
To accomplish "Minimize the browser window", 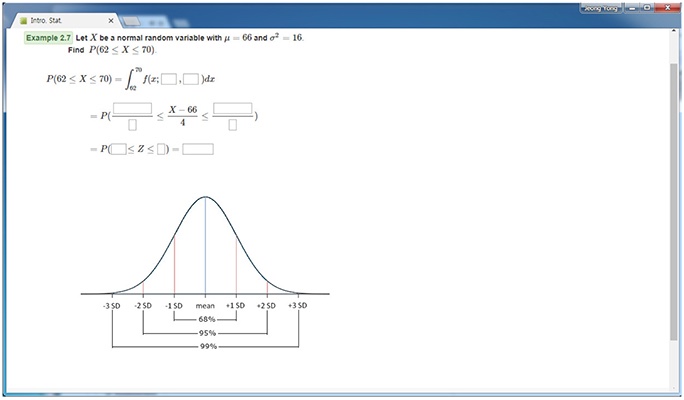I will click(x=634, y=7).
